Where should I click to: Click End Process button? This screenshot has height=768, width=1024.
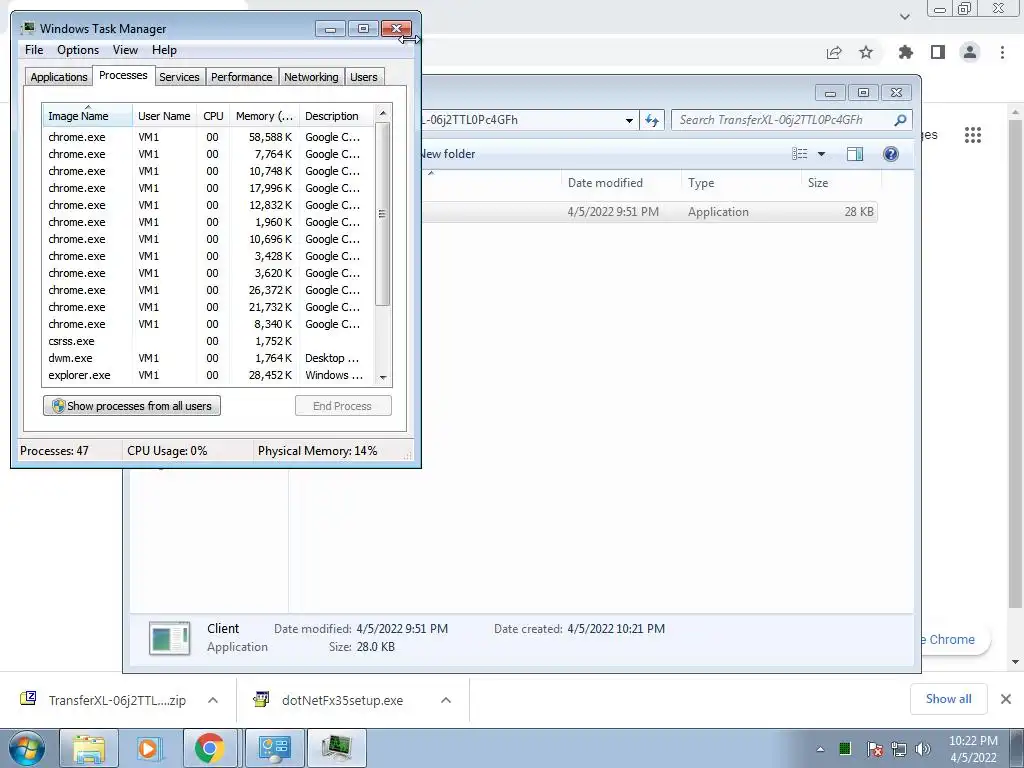(x=343, y=406)
